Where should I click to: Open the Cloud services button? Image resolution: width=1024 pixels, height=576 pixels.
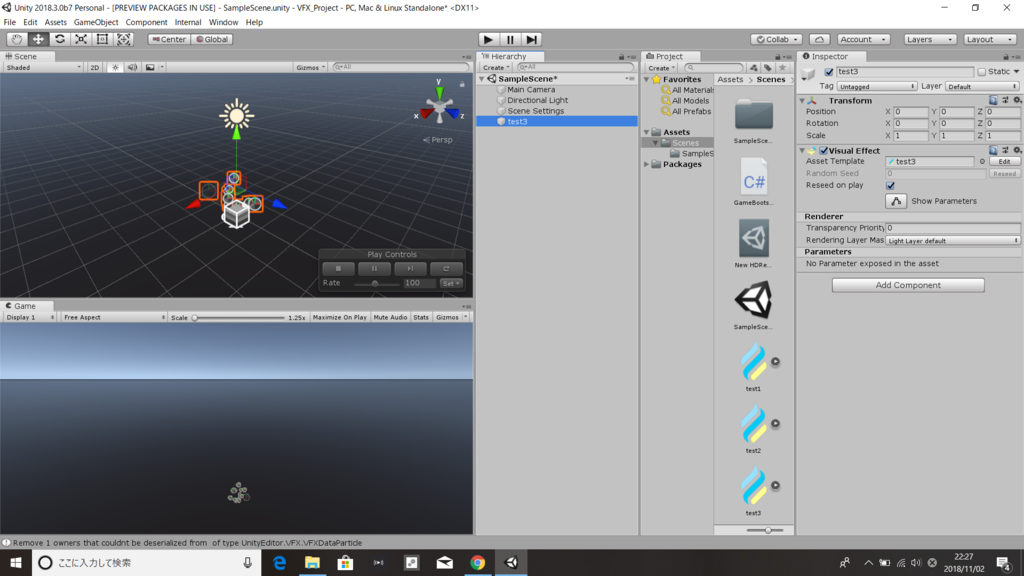pyautogui.click(x=819, y=39)
